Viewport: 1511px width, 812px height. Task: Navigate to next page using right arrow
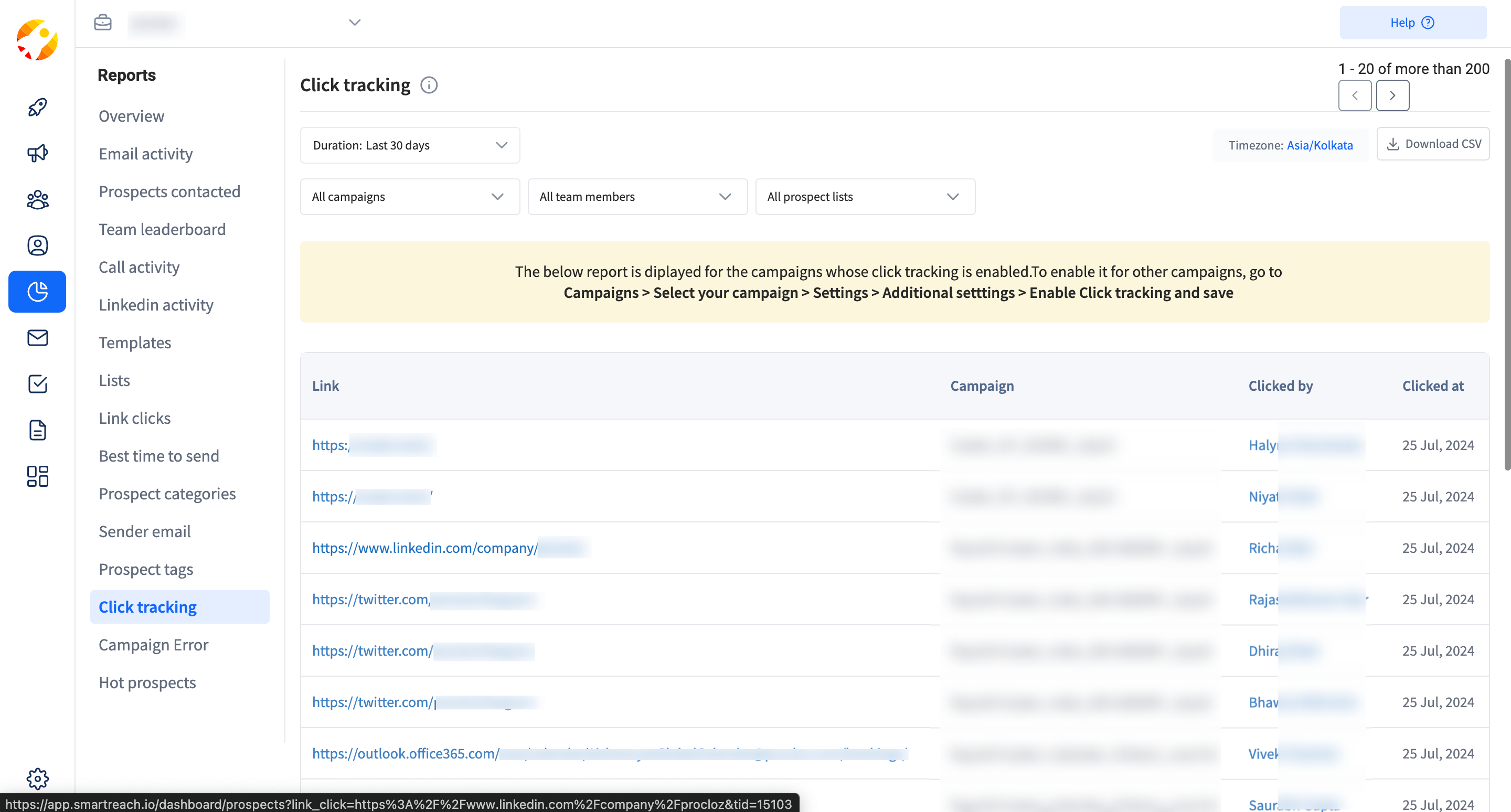click(1392, 95)
